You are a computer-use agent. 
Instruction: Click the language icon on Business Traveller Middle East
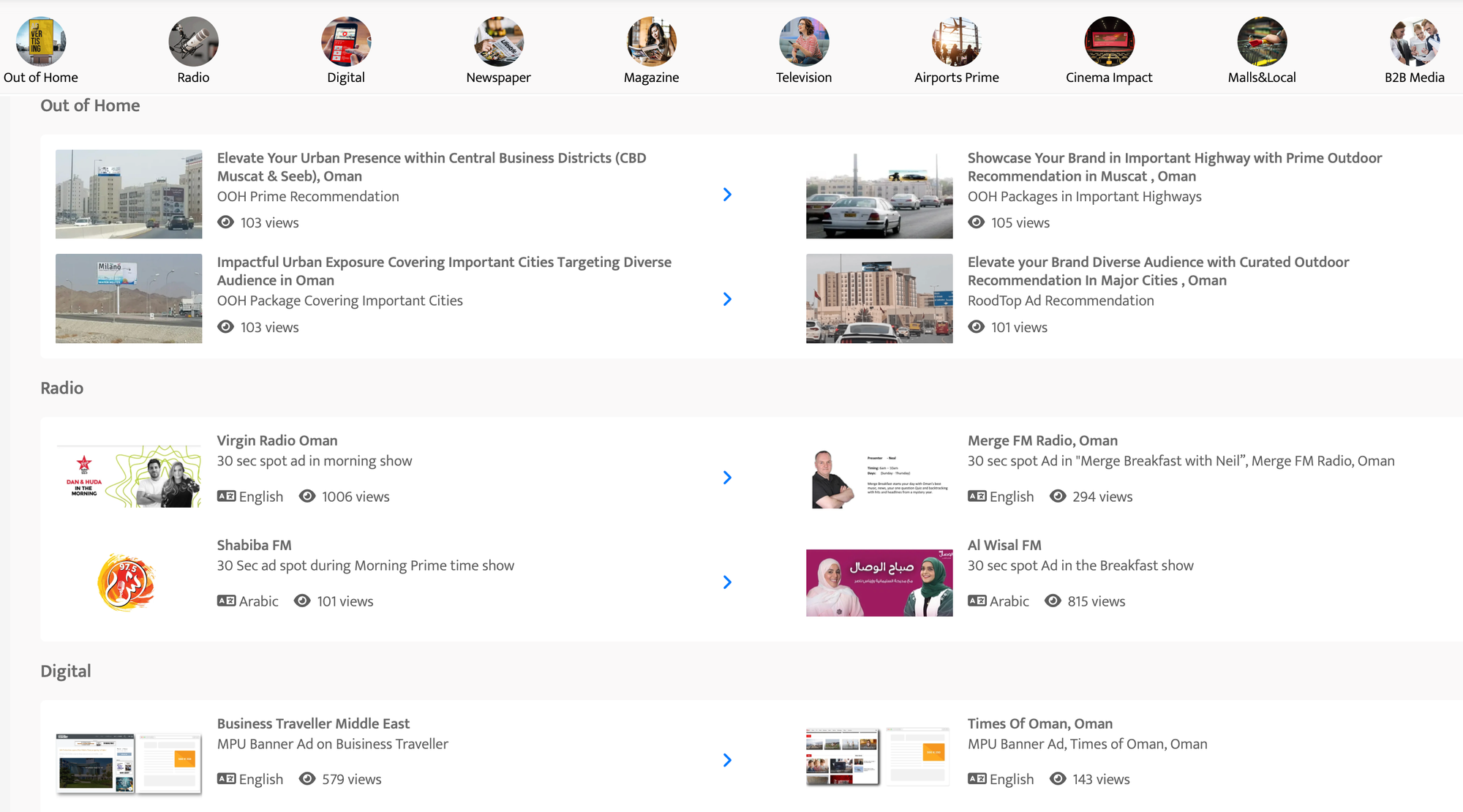[x=226, y=778]
